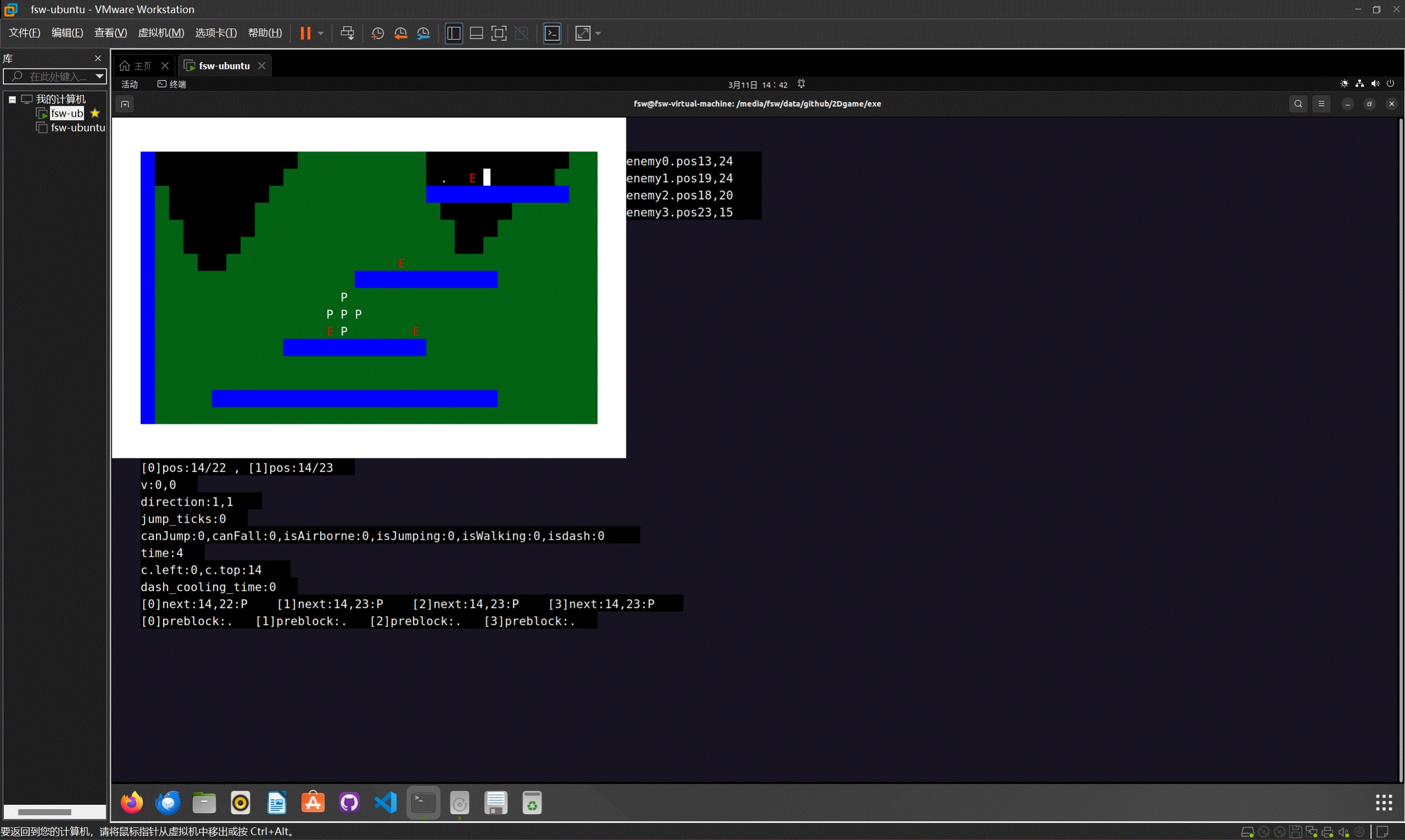Open the 编辑(E) menu

coord(67,33)
